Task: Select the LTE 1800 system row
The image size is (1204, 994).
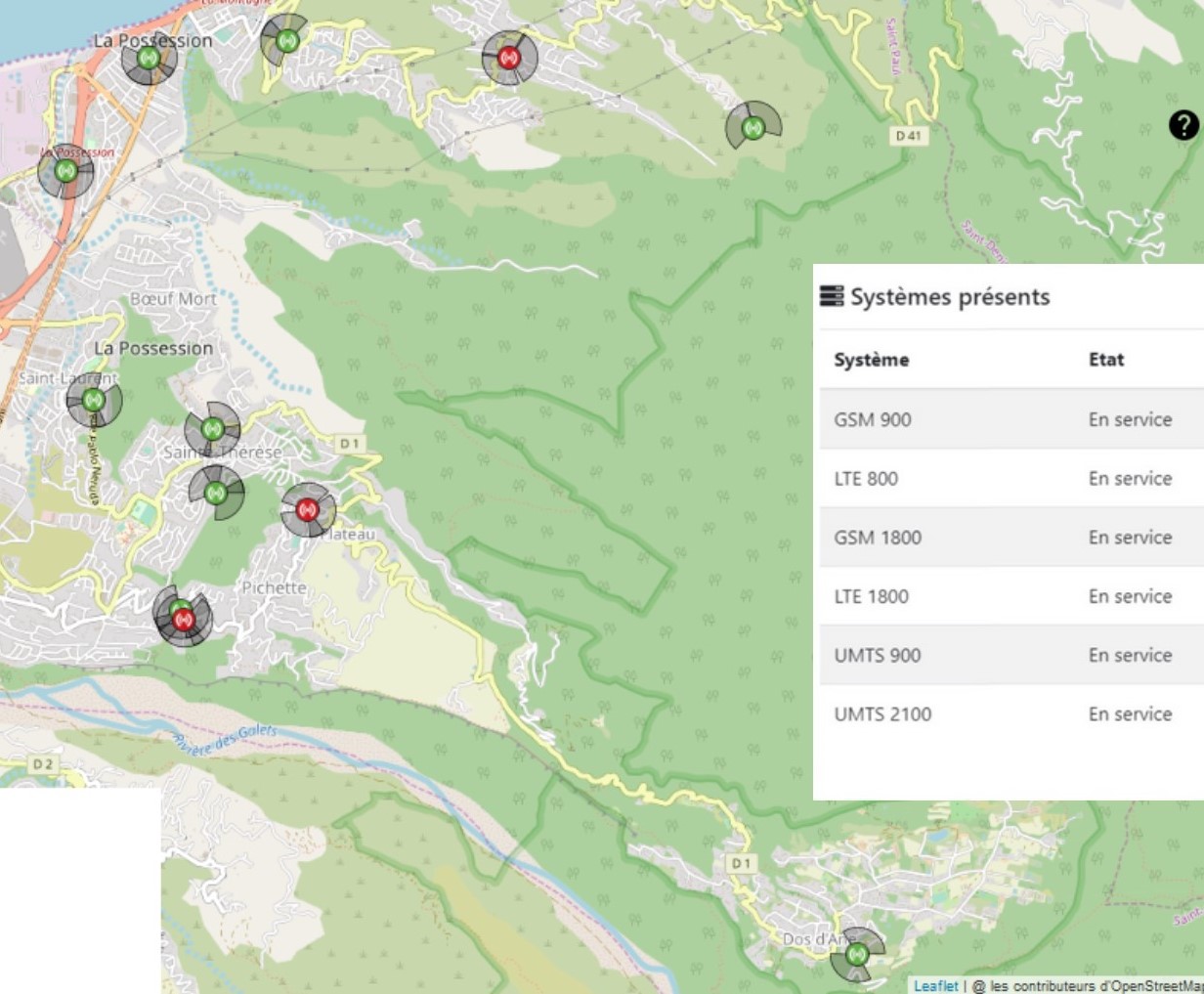Action: pyautogui.click(x=1009, y=596)
